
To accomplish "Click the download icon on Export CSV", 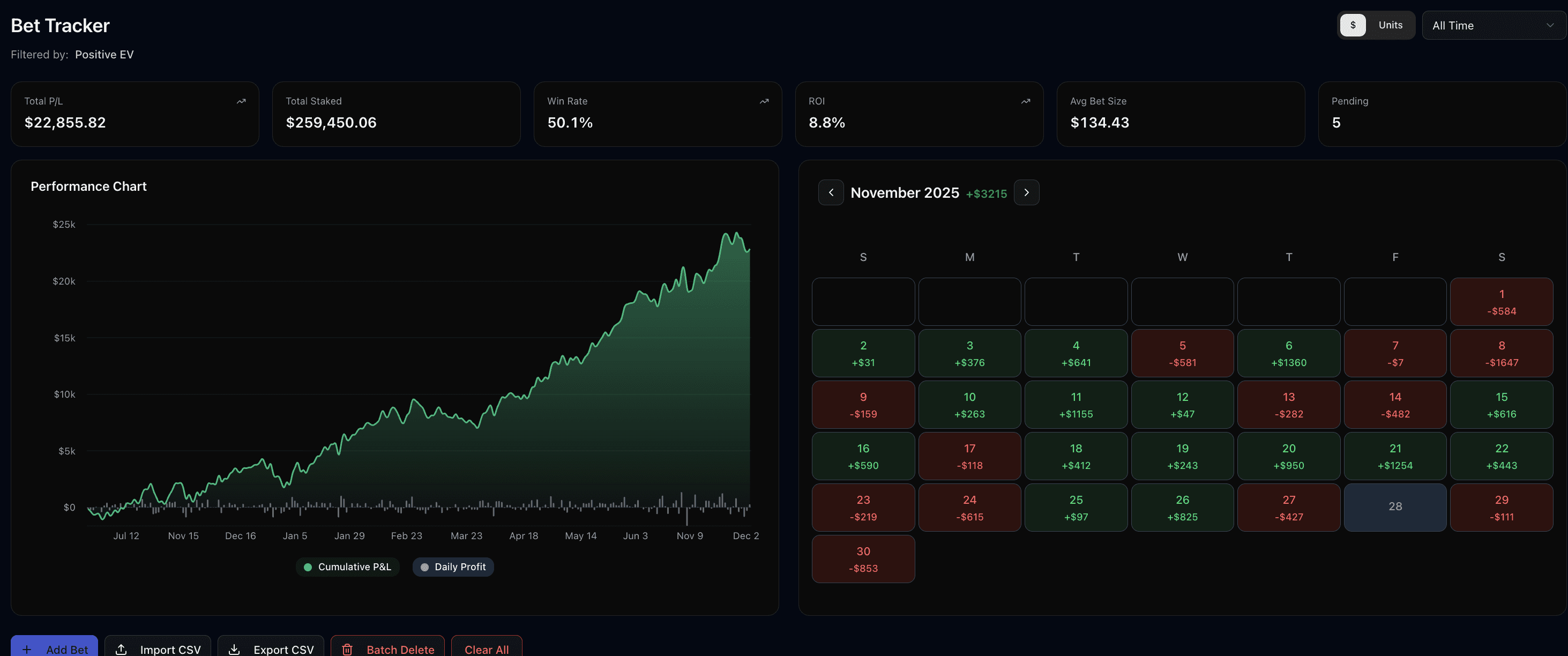I will point(234,648).
